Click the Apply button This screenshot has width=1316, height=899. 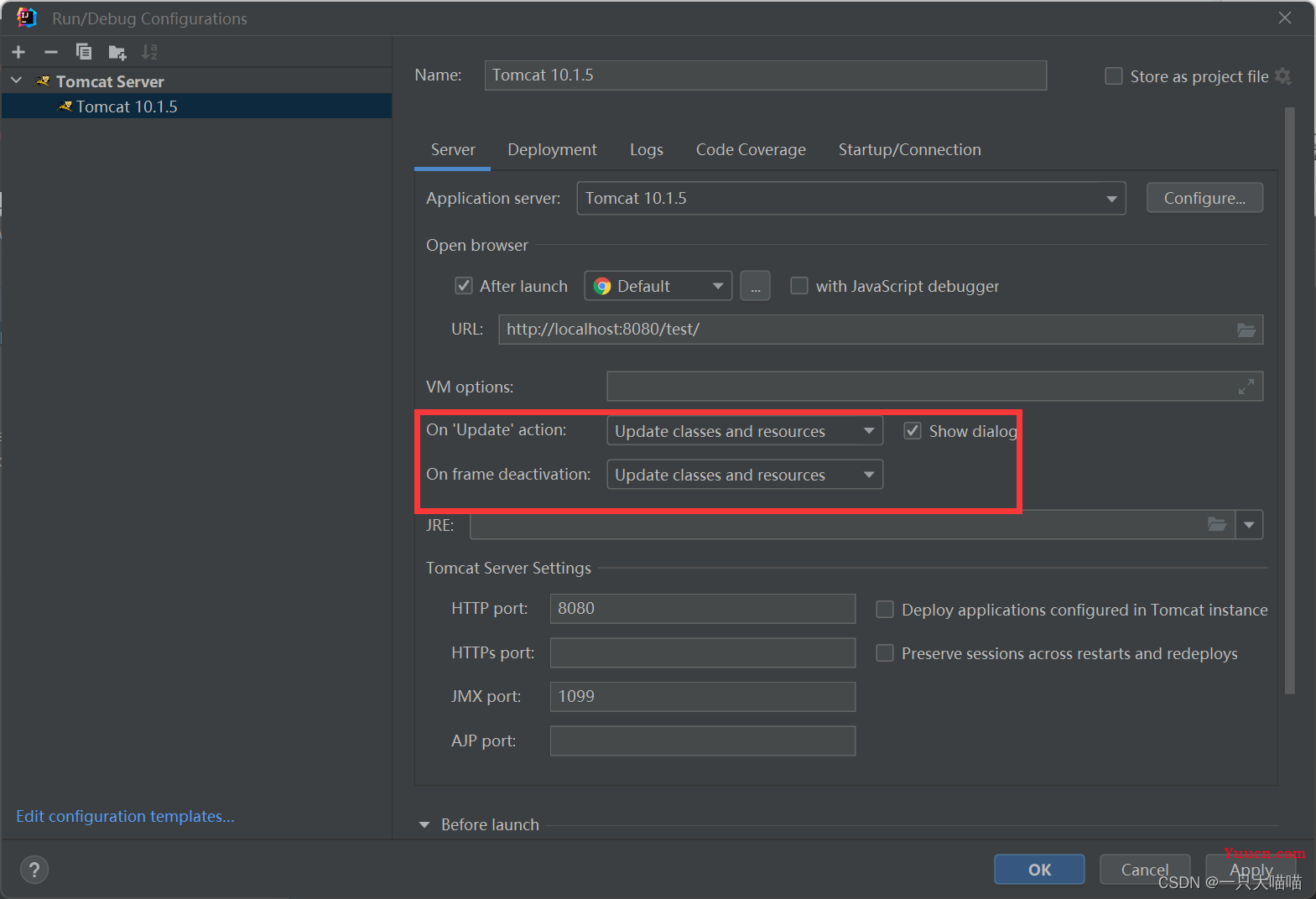[1251, 870]
